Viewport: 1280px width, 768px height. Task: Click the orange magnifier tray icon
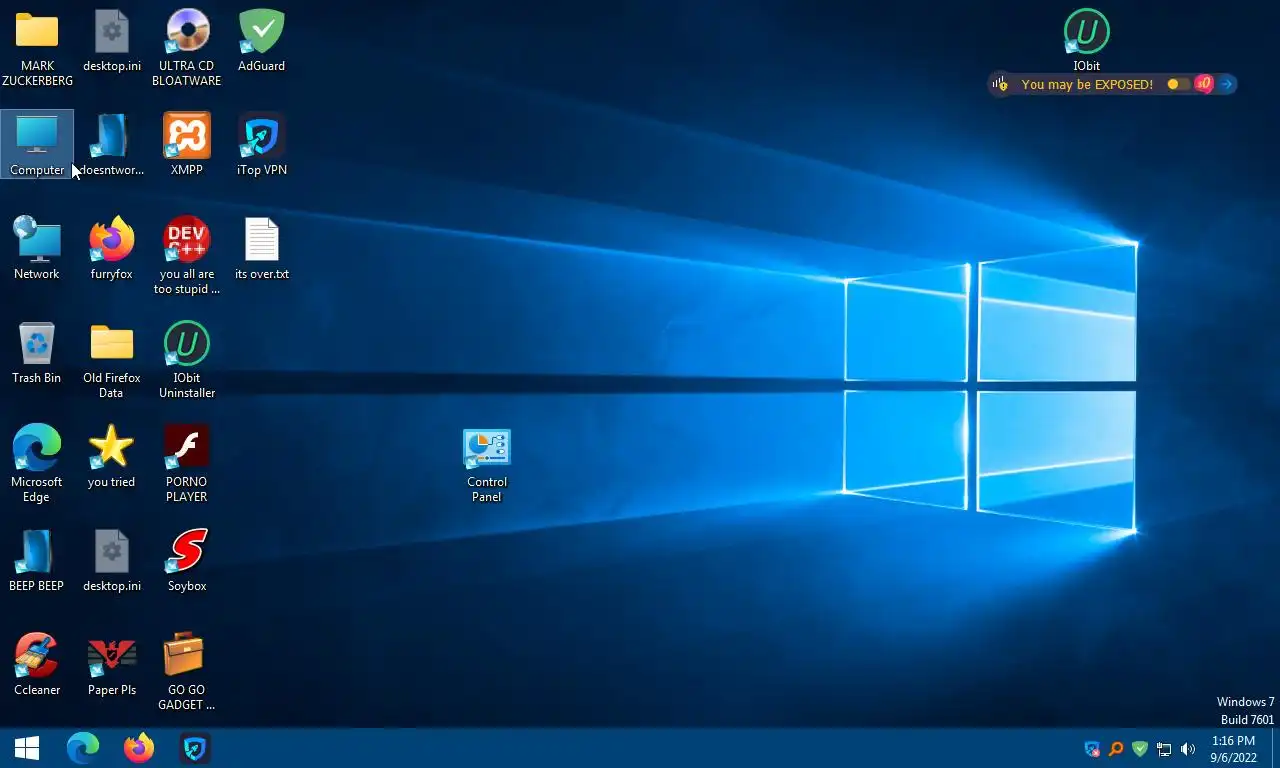(x=1116, y=749)
